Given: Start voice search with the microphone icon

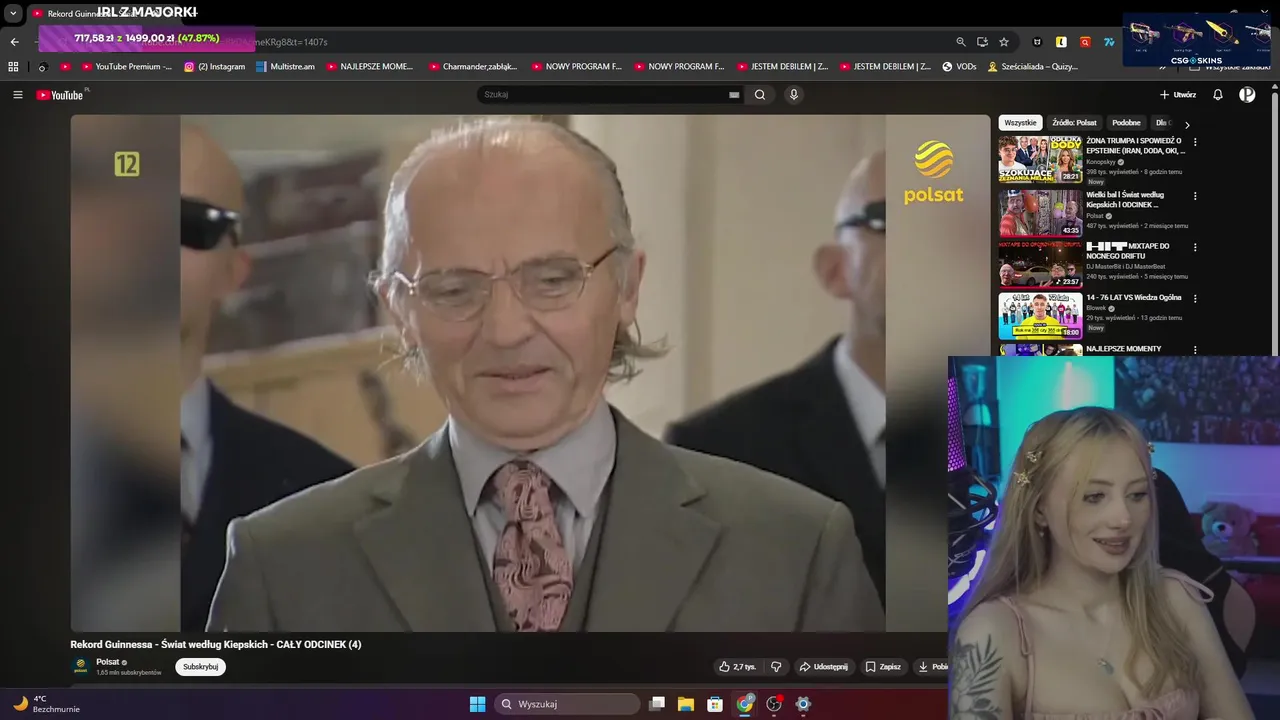Looking at the screenshot, I should click(x=794, y=95).
